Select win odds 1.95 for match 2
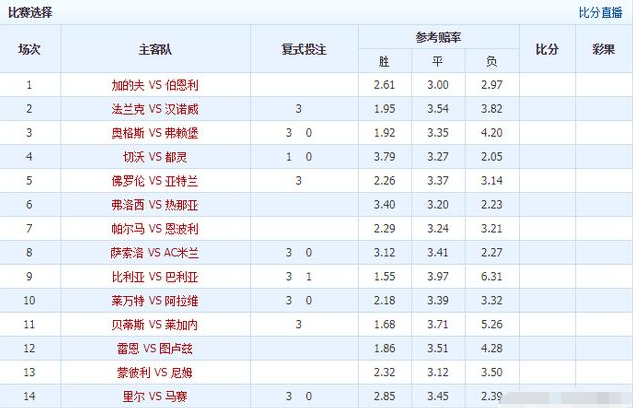The height and width of the screenshot is (408, 633). 384,109
